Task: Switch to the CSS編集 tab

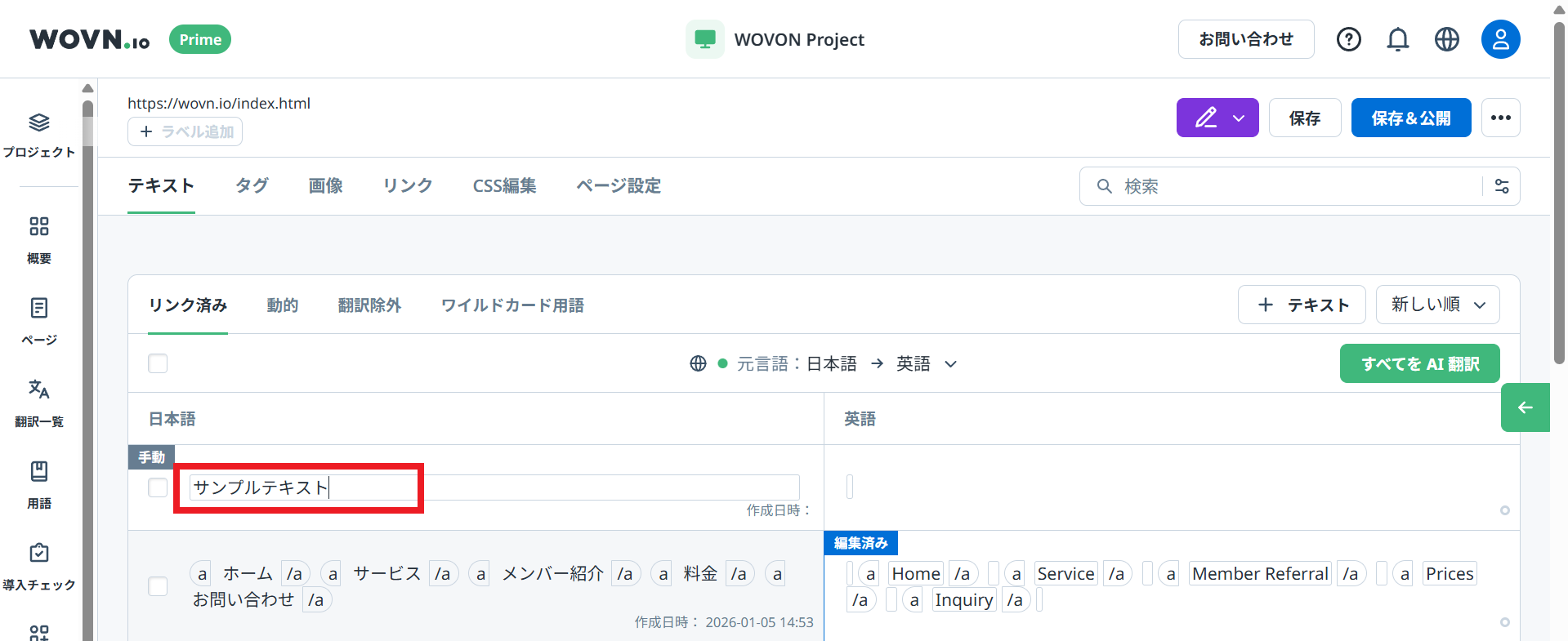Action: point(504,186)
